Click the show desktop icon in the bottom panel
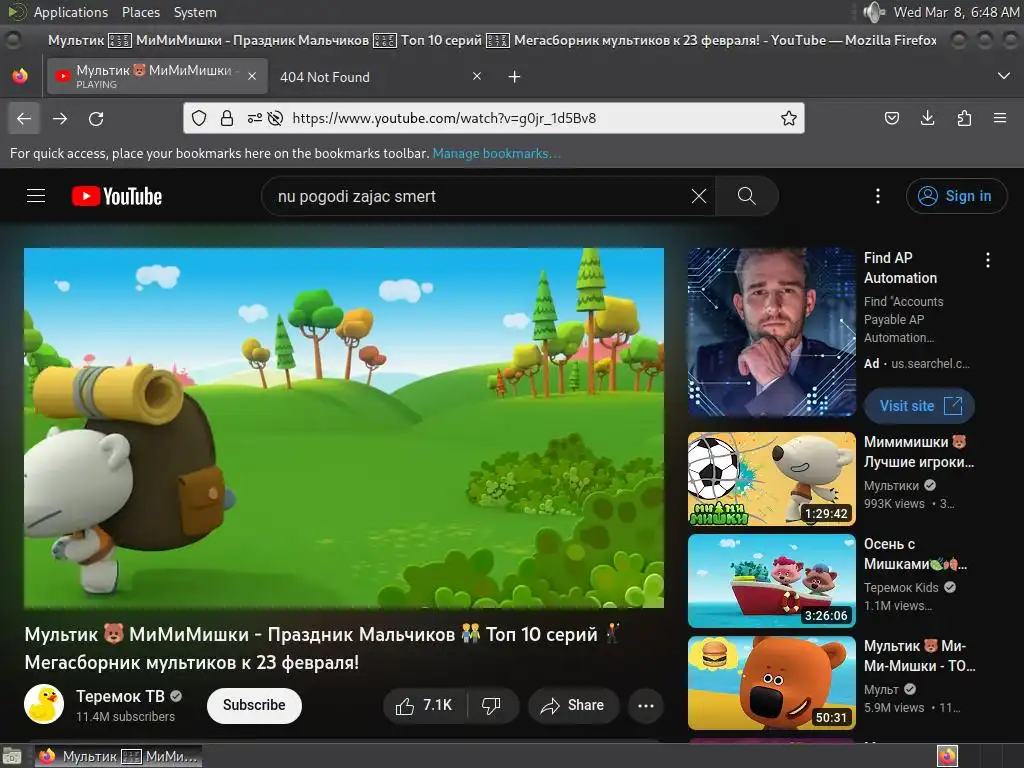 pyautogui.click(x=12, y=757)
